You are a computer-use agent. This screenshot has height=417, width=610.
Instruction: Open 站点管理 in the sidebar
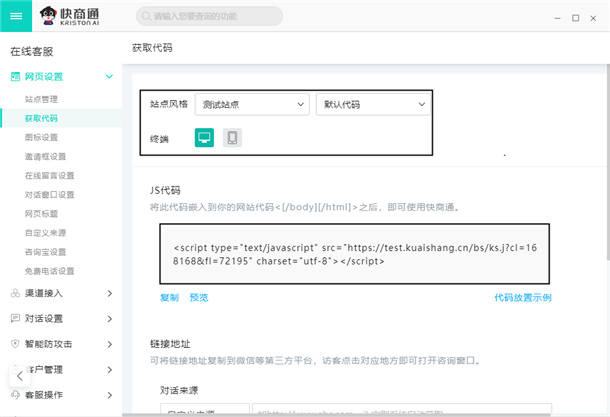(x=42, y=99)
